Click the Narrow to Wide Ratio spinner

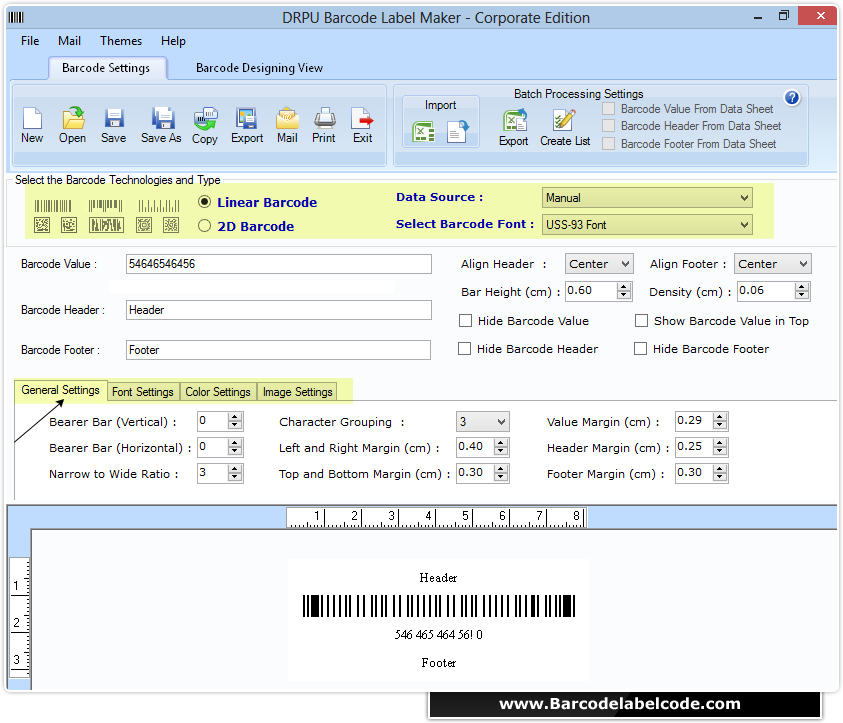pos(234,473)
